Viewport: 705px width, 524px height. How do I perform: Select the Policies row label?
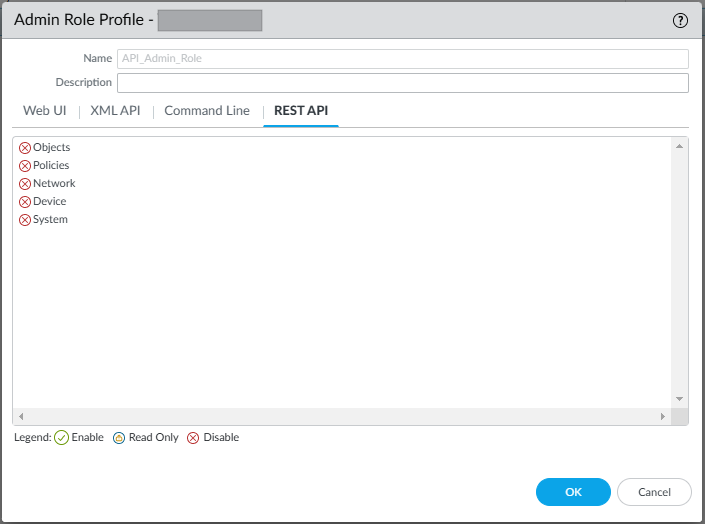click(x=51, y=166)
